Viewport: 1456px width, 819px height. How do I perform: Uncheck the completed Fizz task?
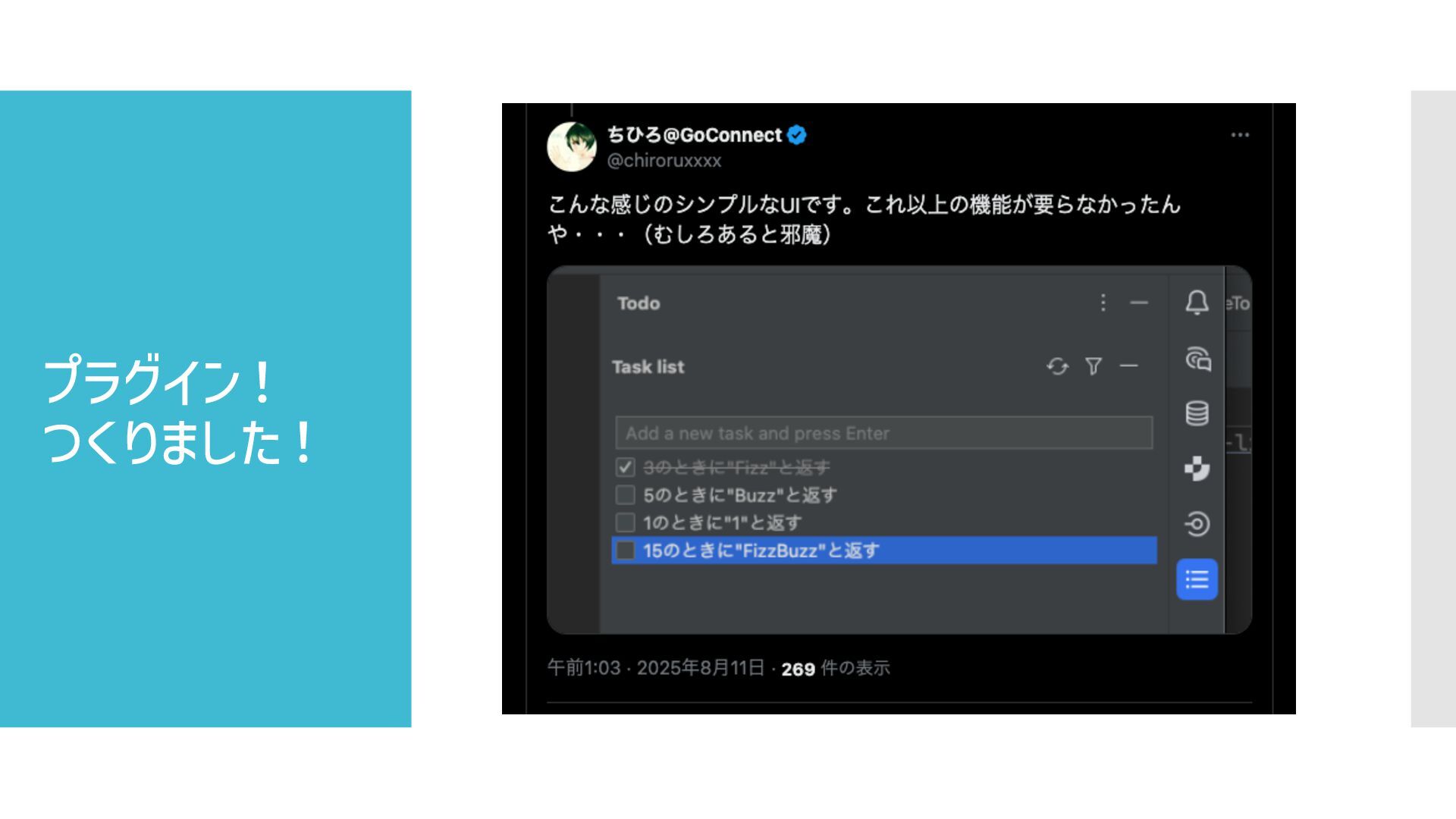[x=625, y=467]
